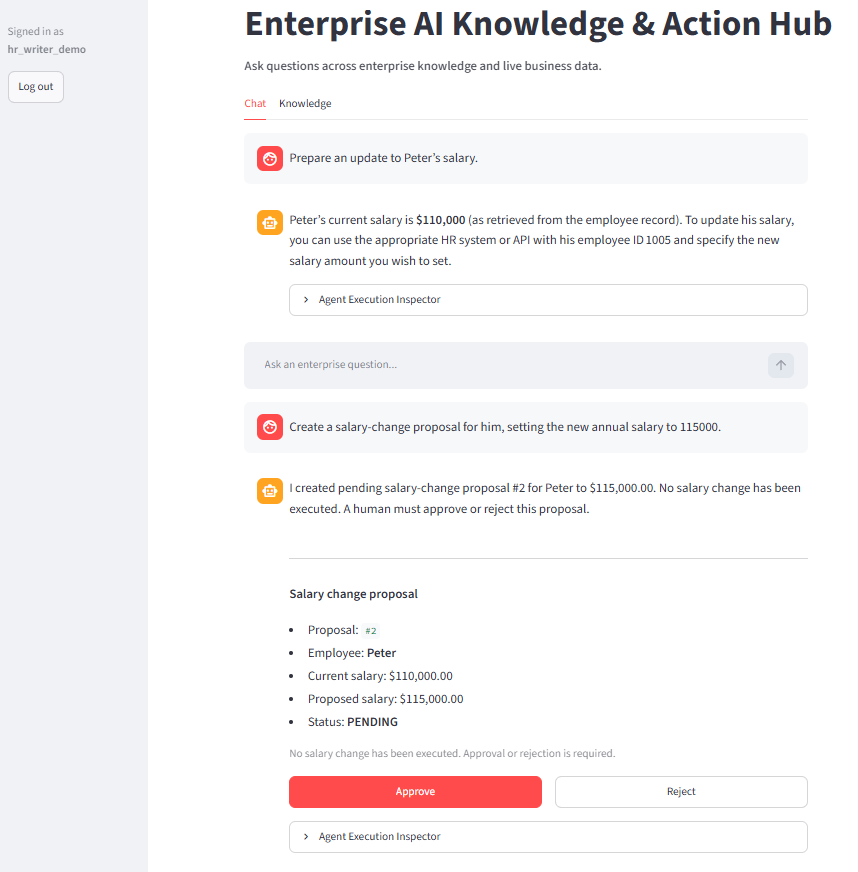Expand the Agent Execution Inspector below the Approve button

pos(548,837)
